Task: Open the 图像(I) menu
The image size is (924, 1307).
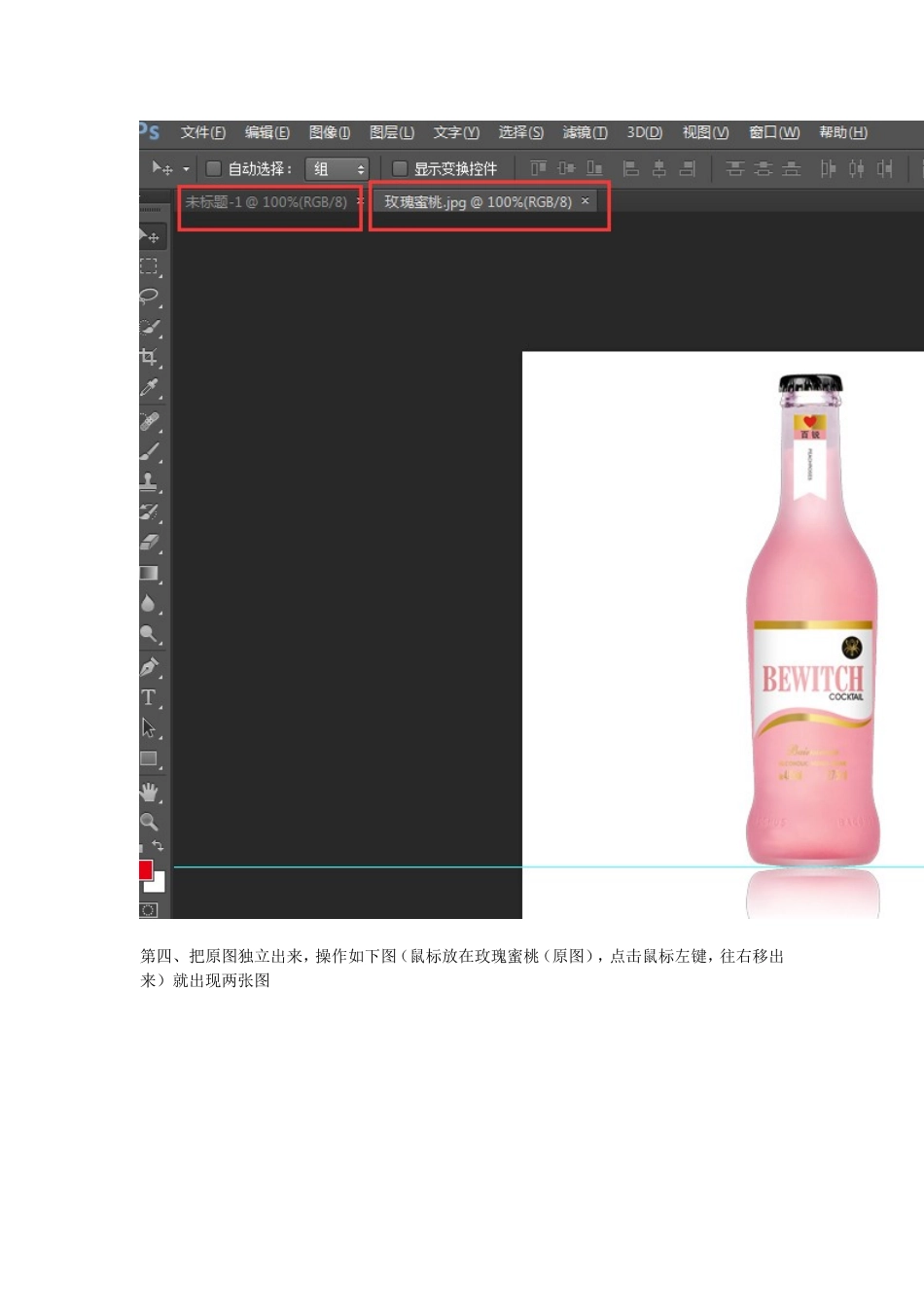Action: (330, 132)
